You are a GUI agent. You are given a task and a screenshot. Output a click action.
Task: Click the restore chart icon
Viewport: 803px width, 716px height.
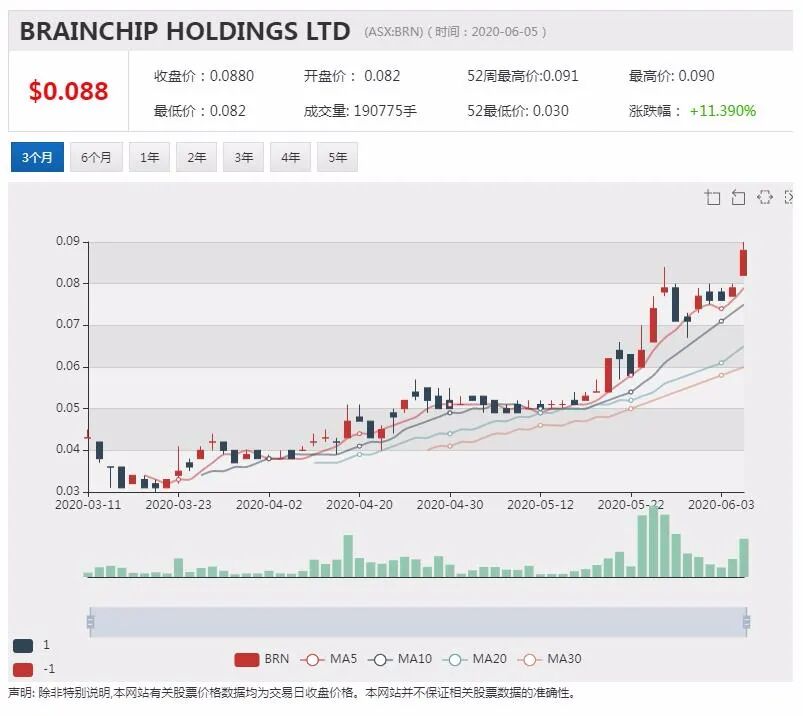point(765,197)
